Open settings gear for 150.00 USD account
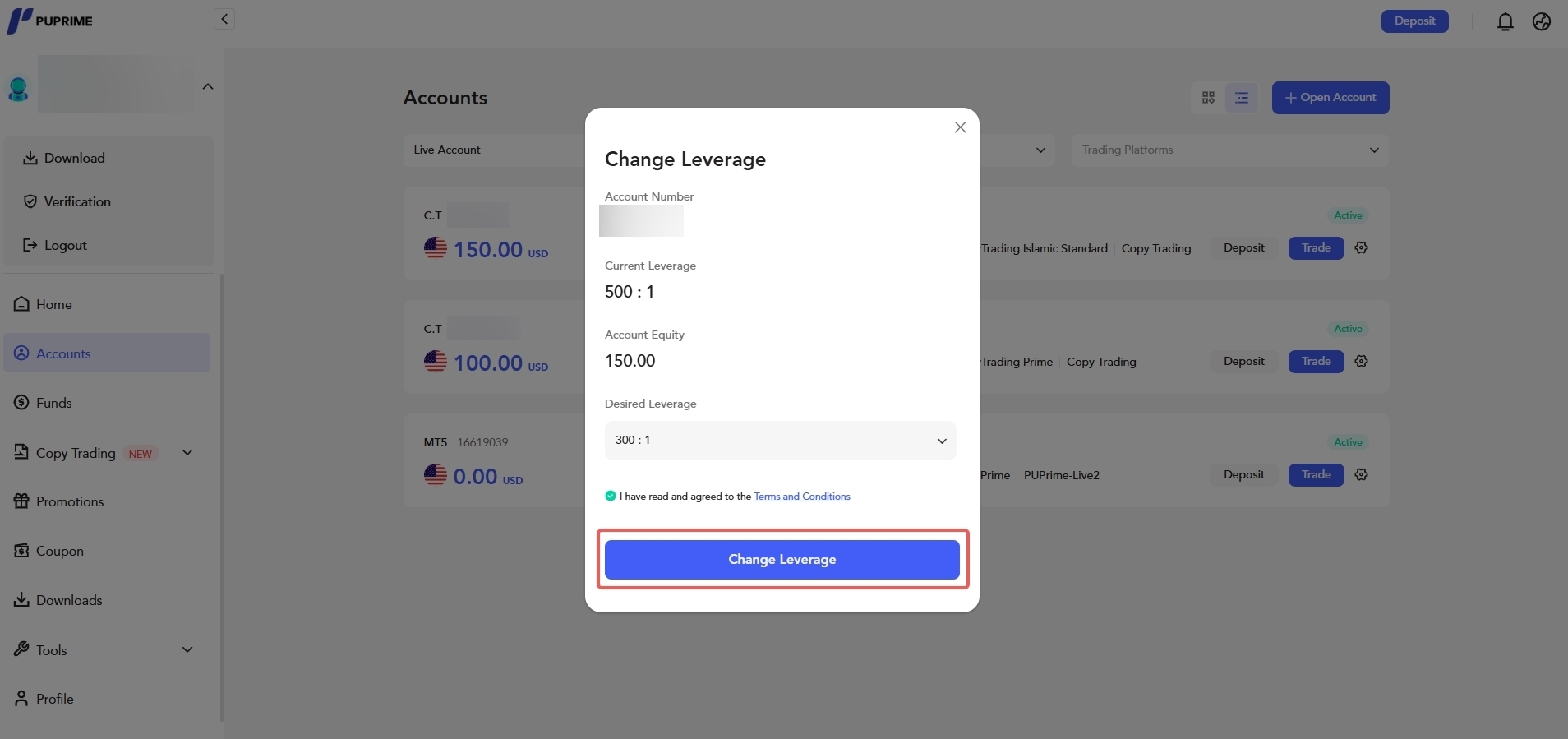The width and height of the screenshot is (1568, 739). pos(1362,248)
